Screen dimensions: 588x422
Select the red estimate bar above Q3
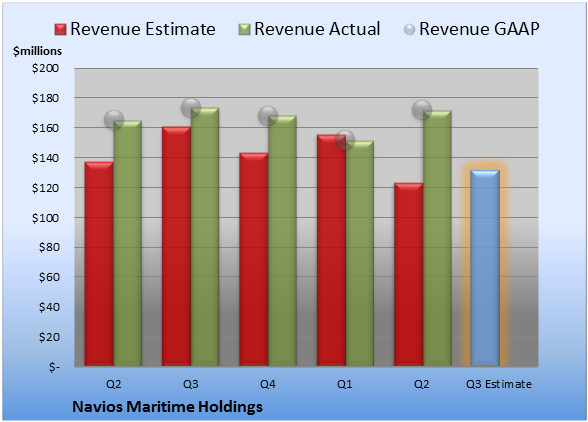pyautogui.click(x=176, y=246)
